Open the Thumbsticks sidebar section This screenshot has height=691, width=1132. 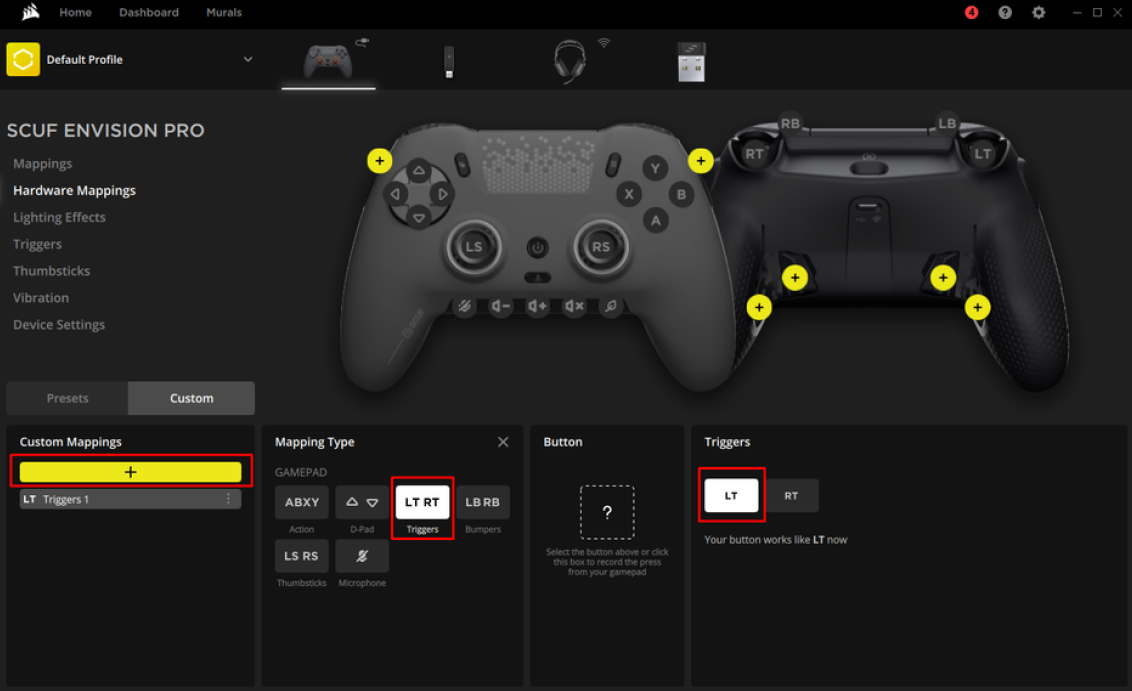pyautogui.click(x=51, y=271)
